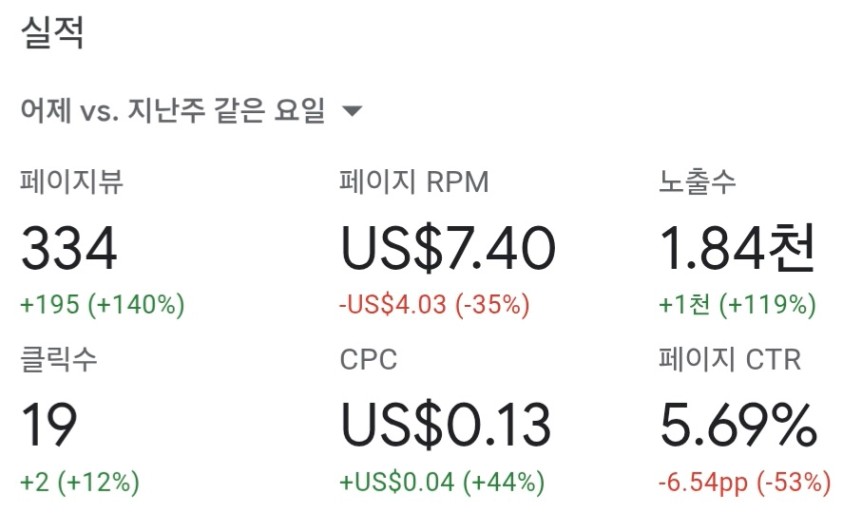Screen dimensions: 862x532
Task: Click the 1.84천 impressions value
Action: [x=737, y=248]
